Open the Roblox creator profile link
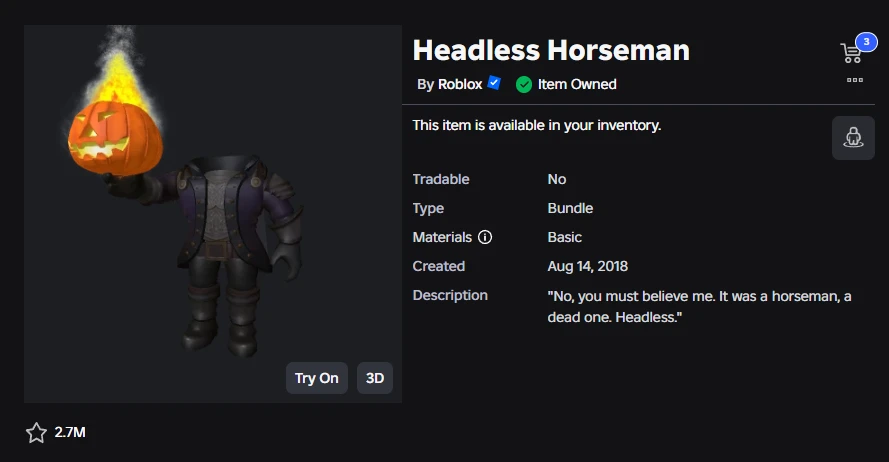Image resolution: width=889 pixels, height=462 pixels. coord(460,84)
